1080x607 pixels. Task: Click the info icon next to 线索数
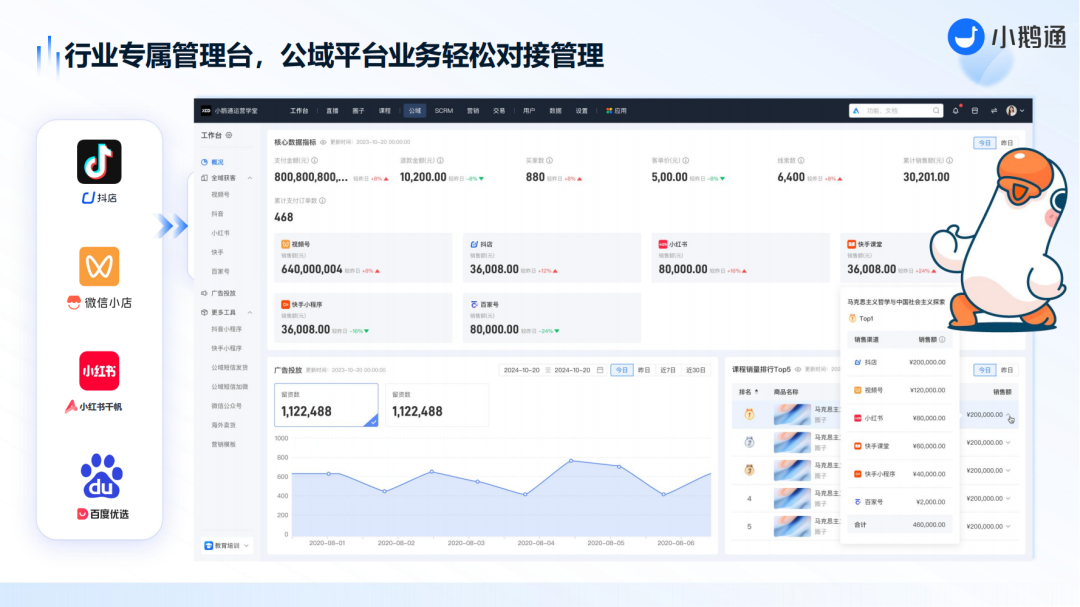(x=801, y=161)
